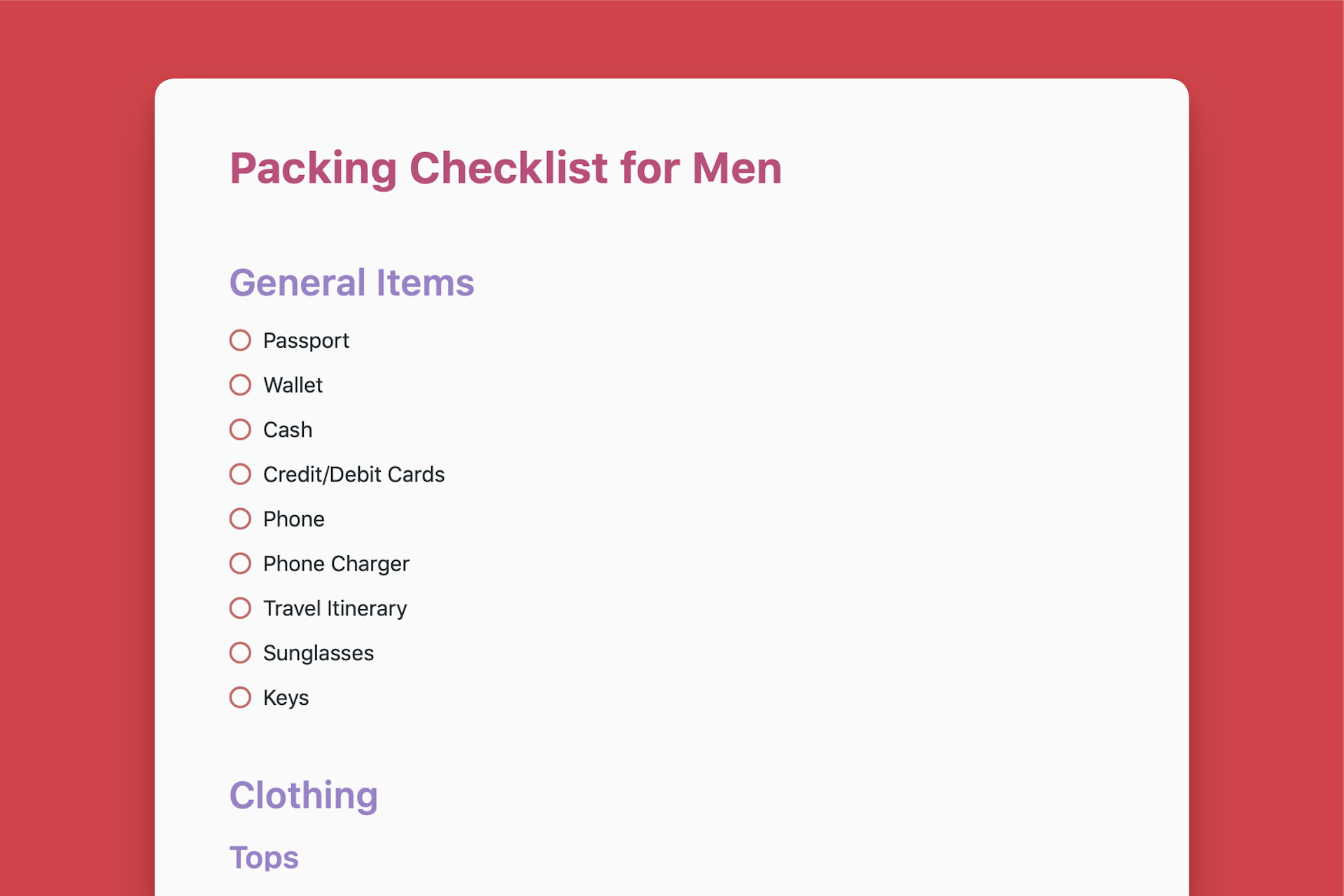Click the Clothing heading

coord(304,795)
